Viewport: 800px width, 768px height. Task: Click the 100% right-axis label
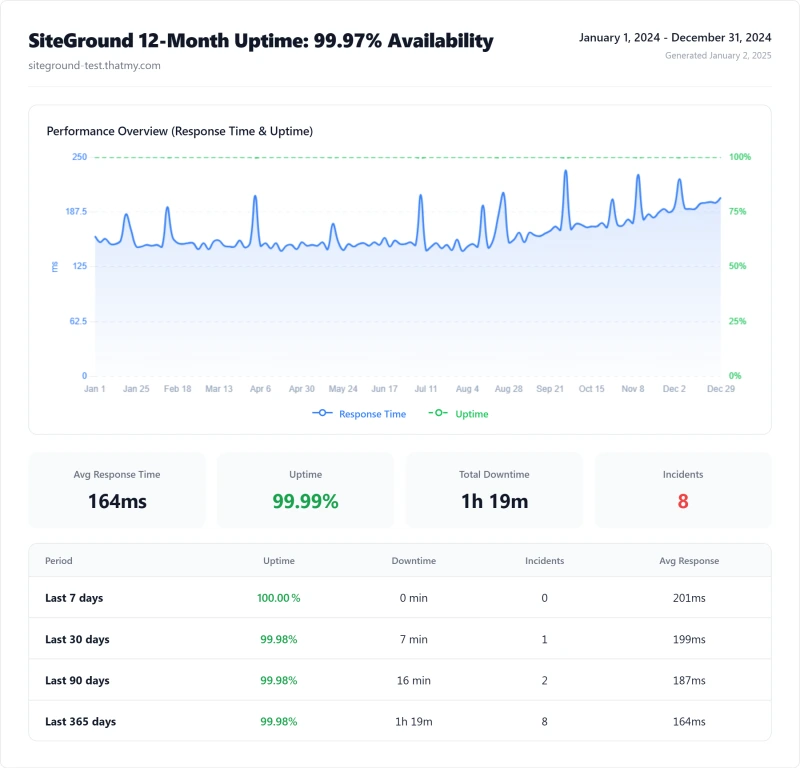click(740, 157)
